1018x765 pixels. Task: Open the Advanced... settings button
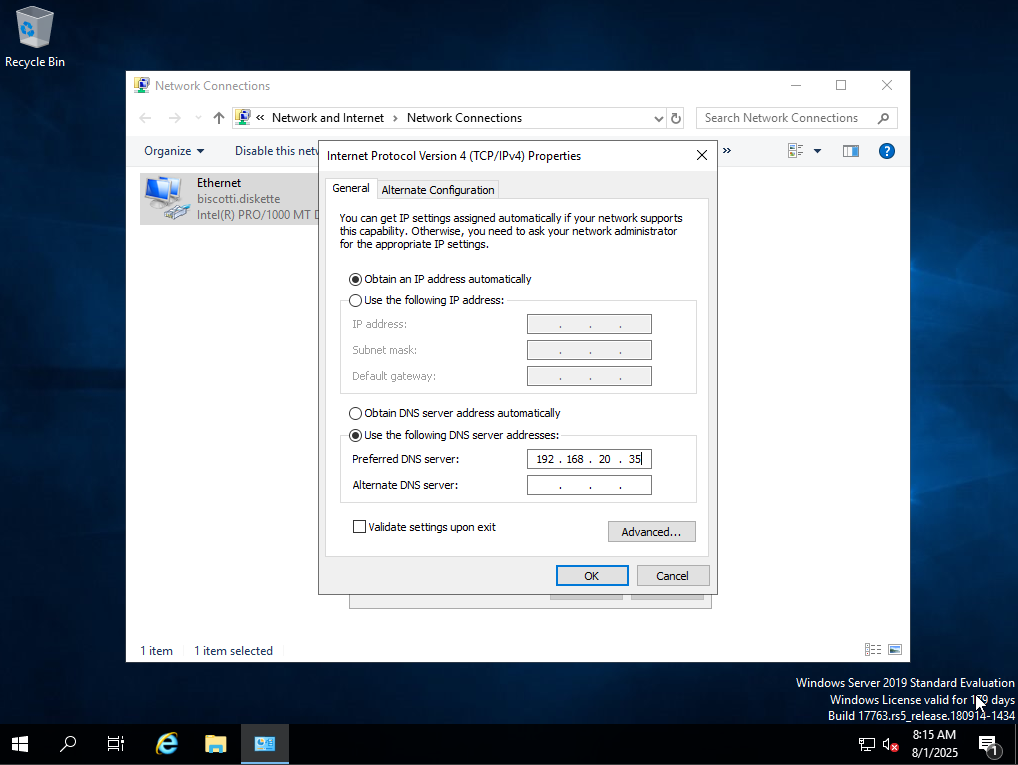tap(651, 532)
